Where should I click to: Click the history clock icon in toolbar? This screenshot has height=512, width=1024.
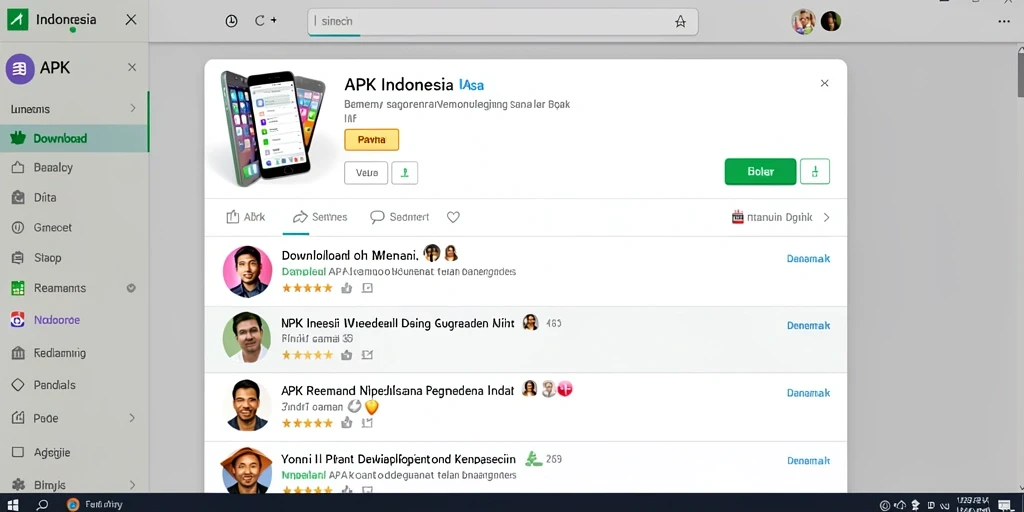(231, 21)
